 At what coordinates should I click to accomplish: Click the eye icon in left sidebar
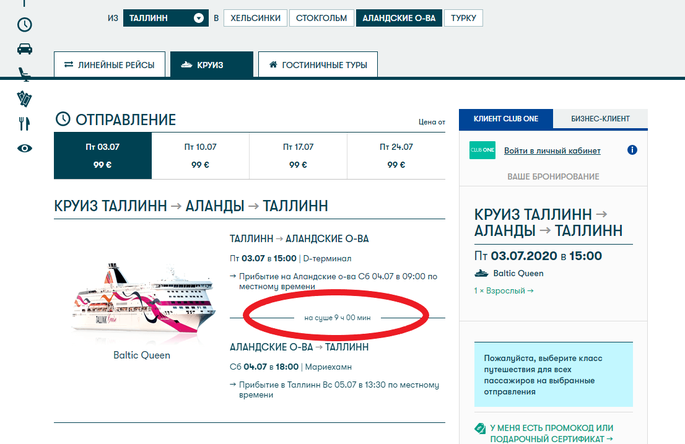point(24,148)
